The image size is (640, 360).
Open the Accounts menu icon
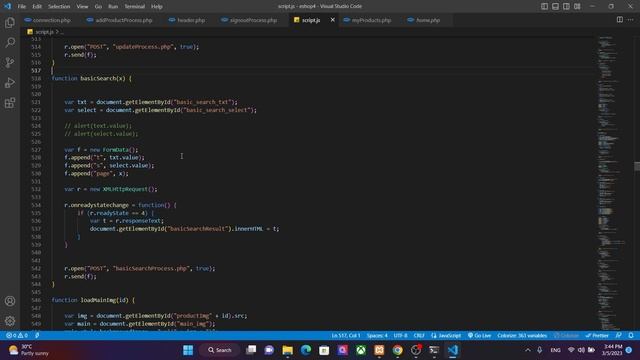[x=10, y=301]
